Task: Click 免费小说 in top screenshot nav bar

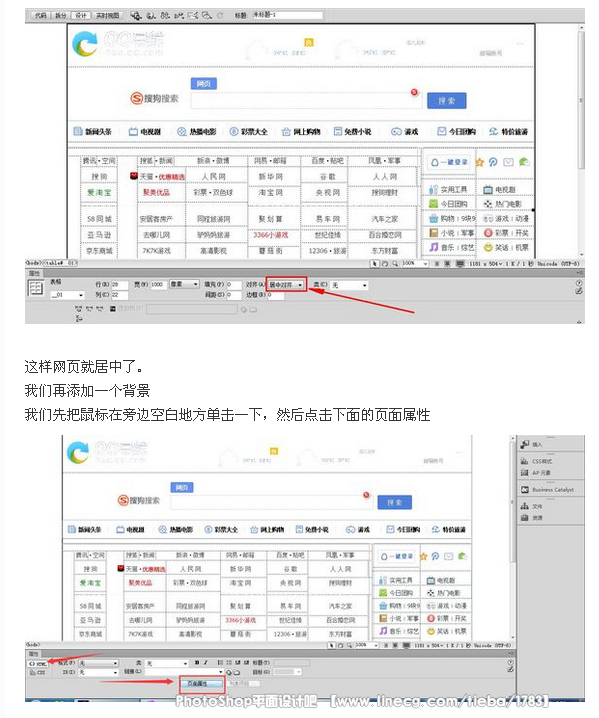Action: click(353, 132)
